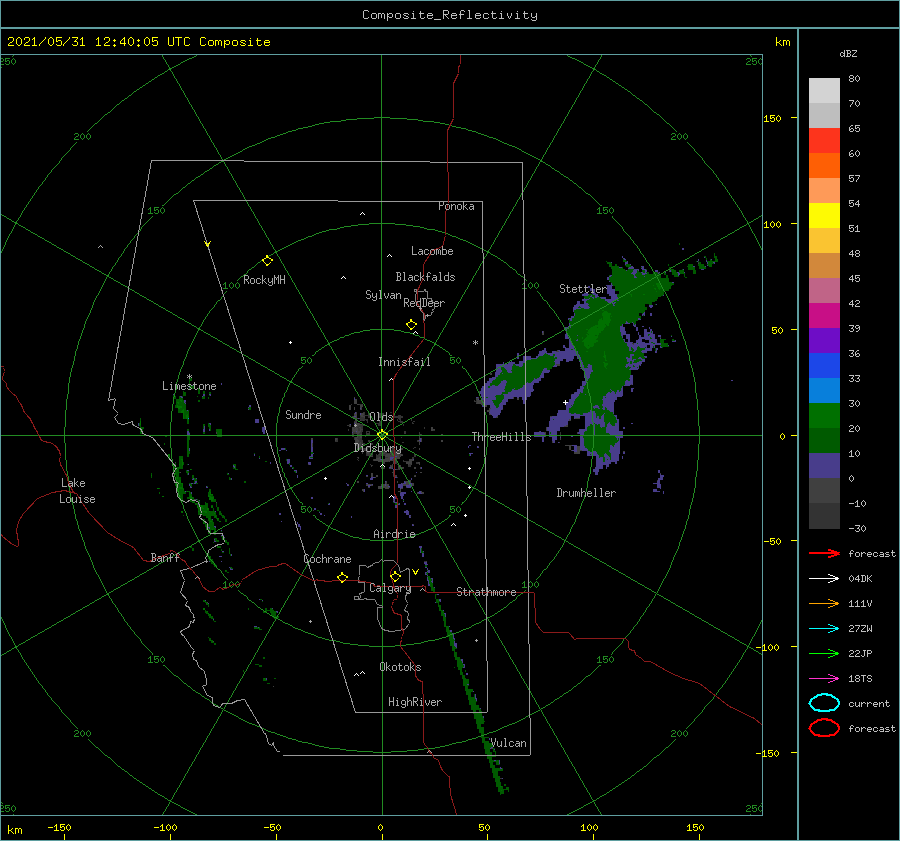Select the Drumheller city label
900x841 pixels.
(x=586, y=493)
